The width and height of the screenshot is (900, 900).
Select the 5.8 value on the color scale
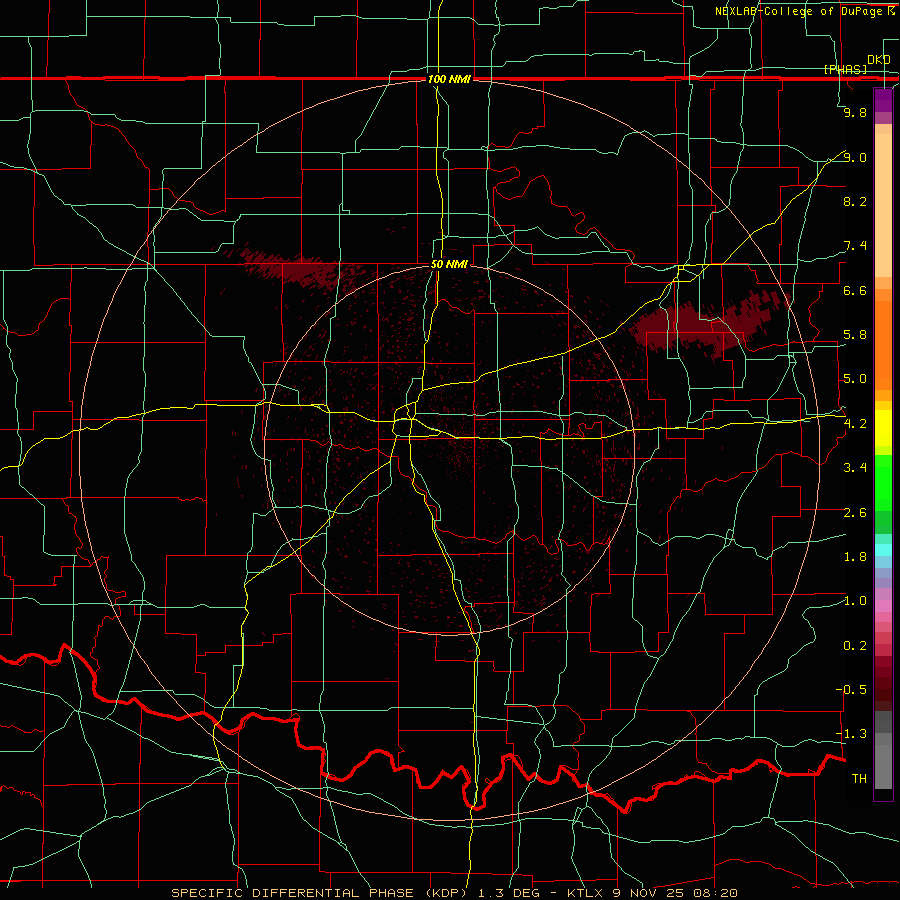coord(855,335)
